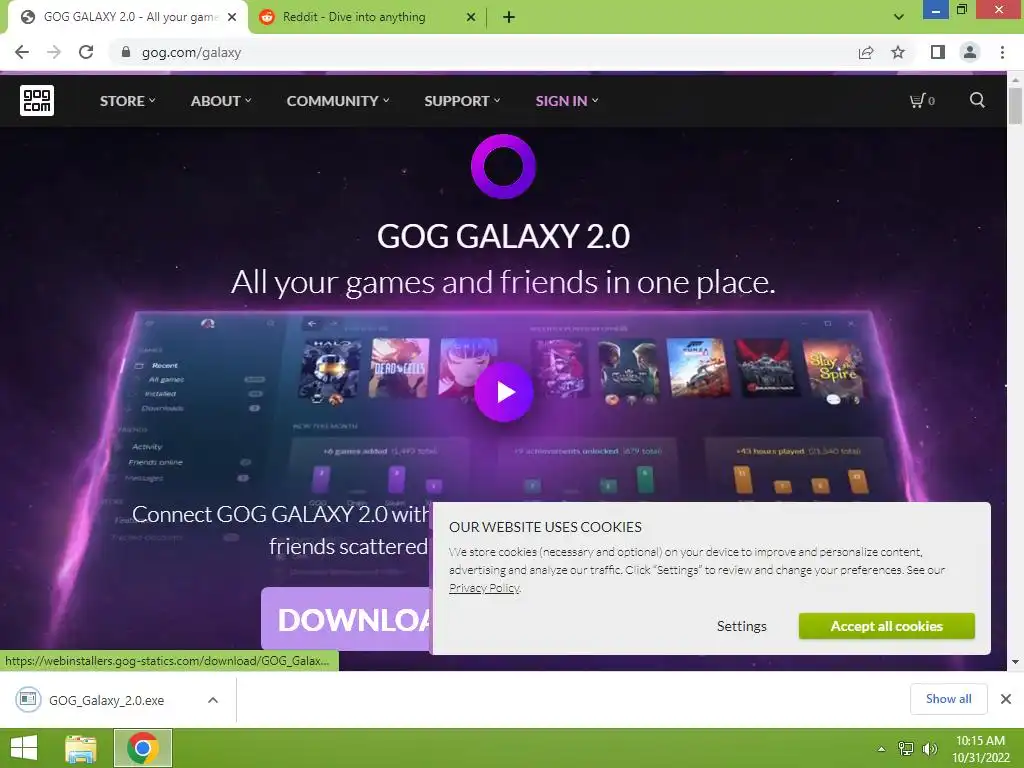Close the Reddit tab
The image size is (1024, 768).
[x=470, y=17]
